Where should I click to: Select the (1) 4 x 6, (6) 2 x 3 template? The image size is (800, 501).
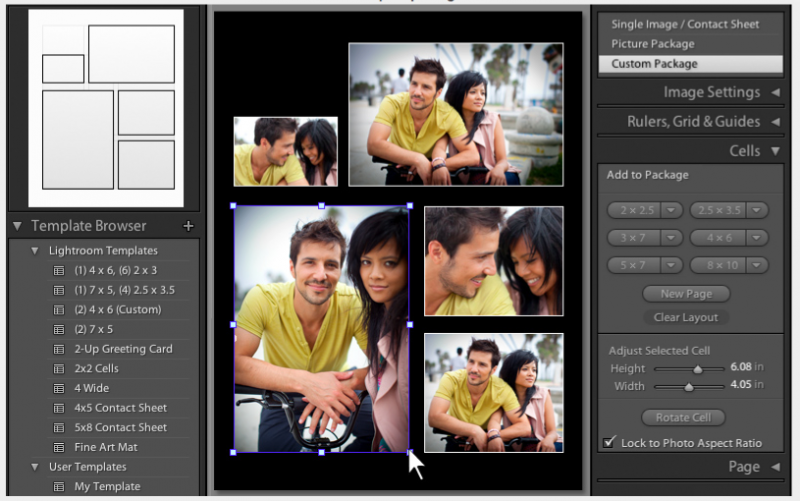(x=115, y=270)
